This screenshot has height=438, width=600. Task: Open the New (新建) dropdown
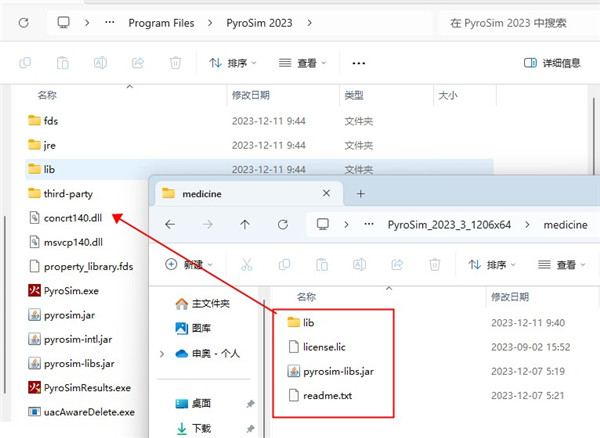coord(189,264)
